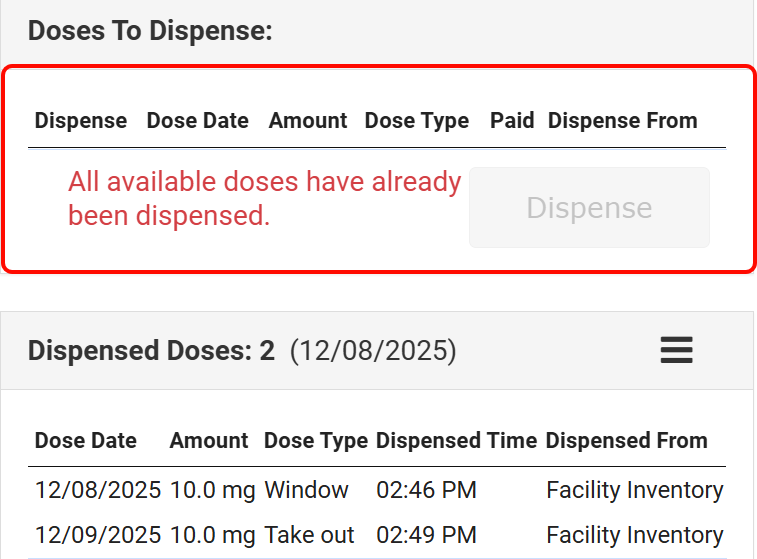Select the 12/08/2025 dispensed dose row

click(x=98, y=490)
